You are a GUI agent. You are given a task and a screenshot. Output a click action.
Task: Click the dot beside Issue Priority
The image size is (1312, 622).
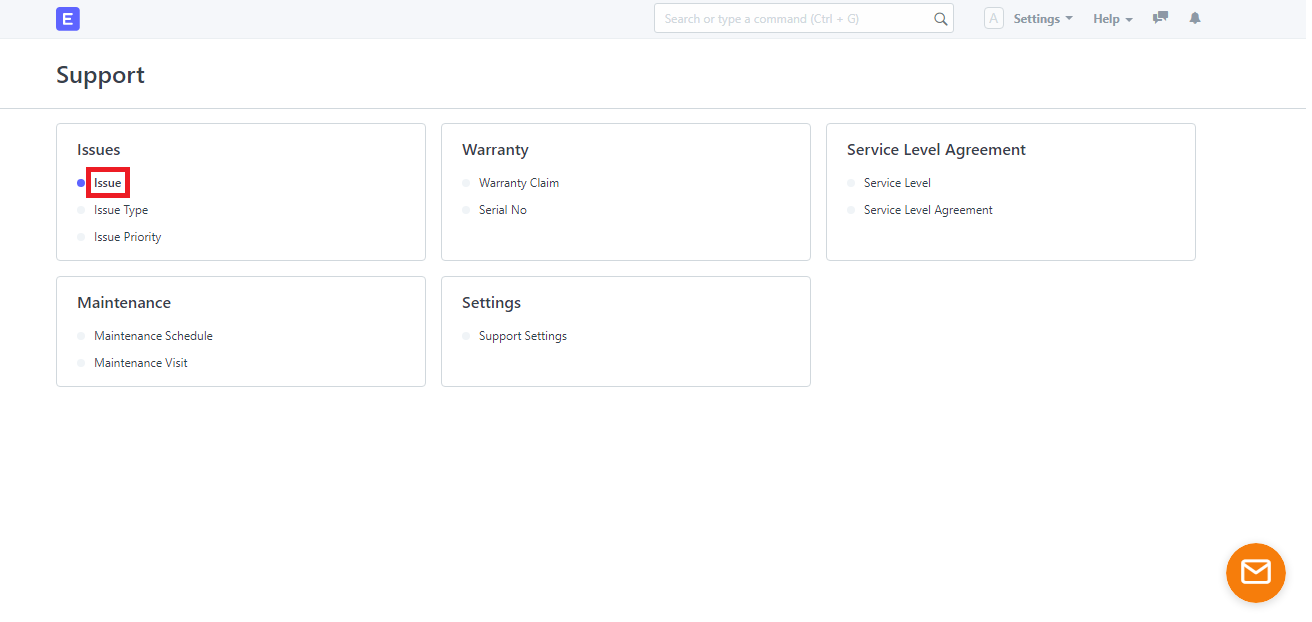pyautogui.click(x=81, y=237)
